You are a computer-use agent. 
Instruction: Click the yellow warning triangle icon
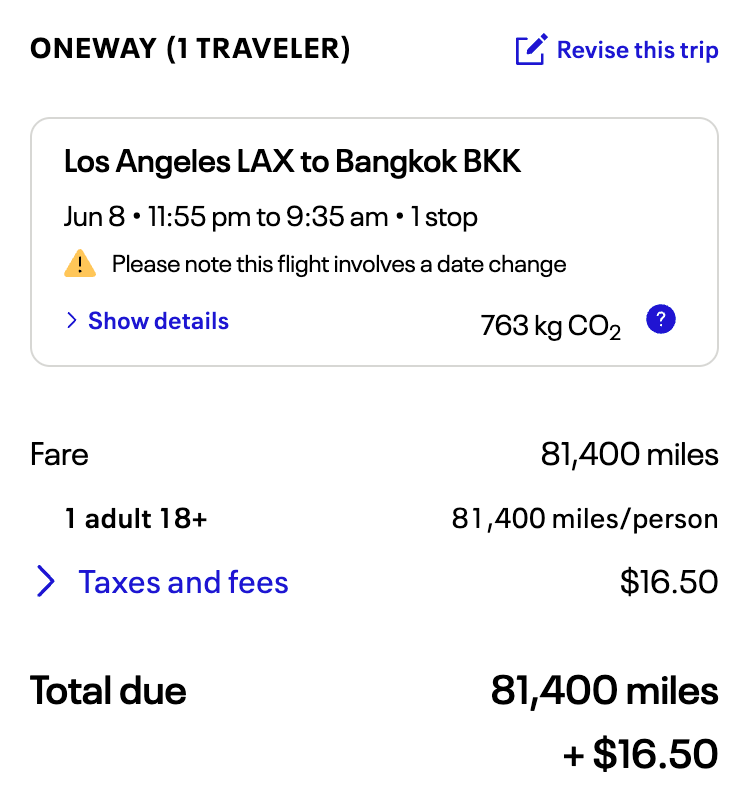80,265
